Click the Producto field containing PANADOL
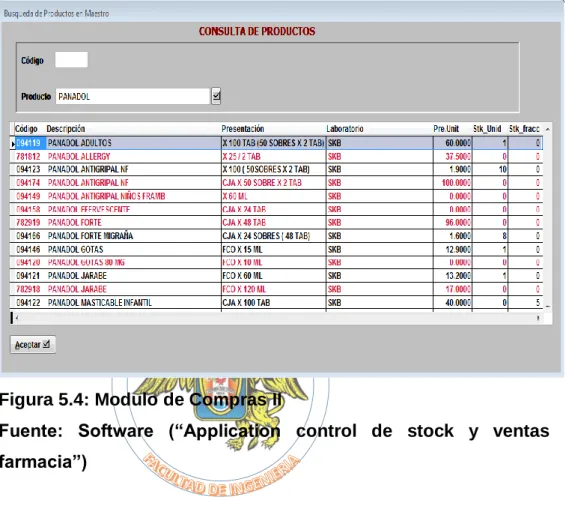The image size is (566, 515). tap(133, 96)
